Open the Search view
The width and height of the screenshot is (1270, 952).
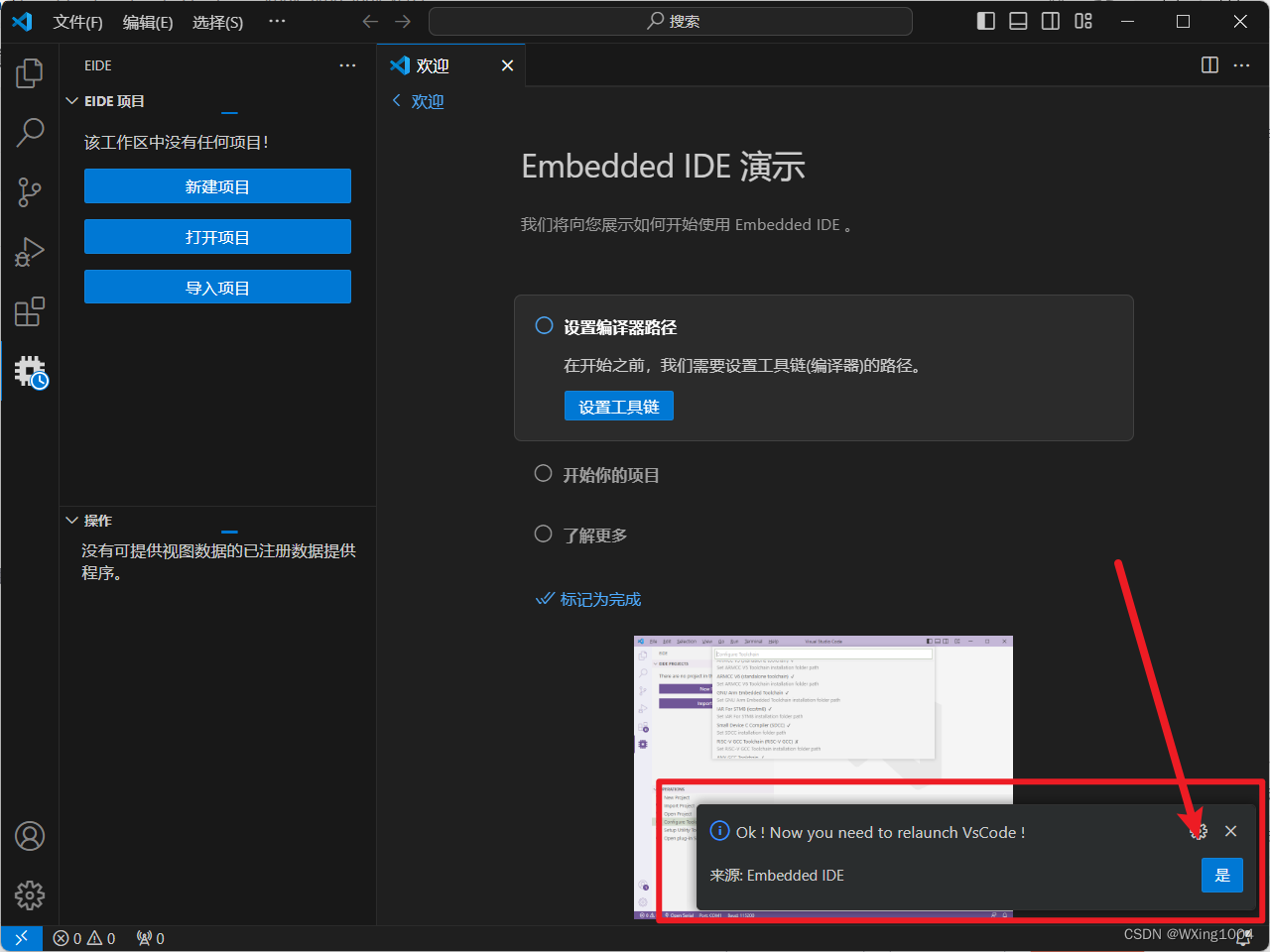pyautogui.click(x=29, y=132)
